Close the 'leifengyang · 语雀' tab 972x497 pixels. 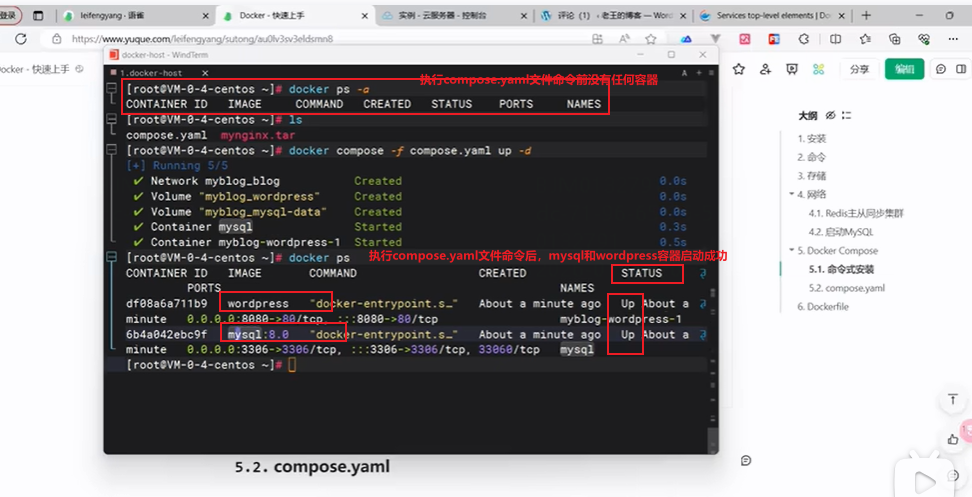tap(206, 15)
